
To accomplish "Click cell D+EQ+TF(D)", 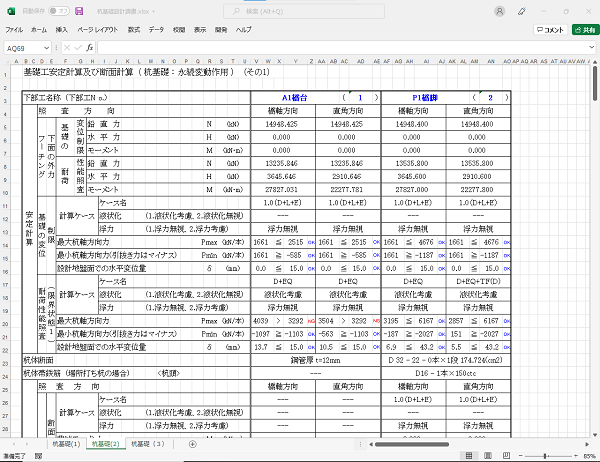I will click(x=478, y=281).
